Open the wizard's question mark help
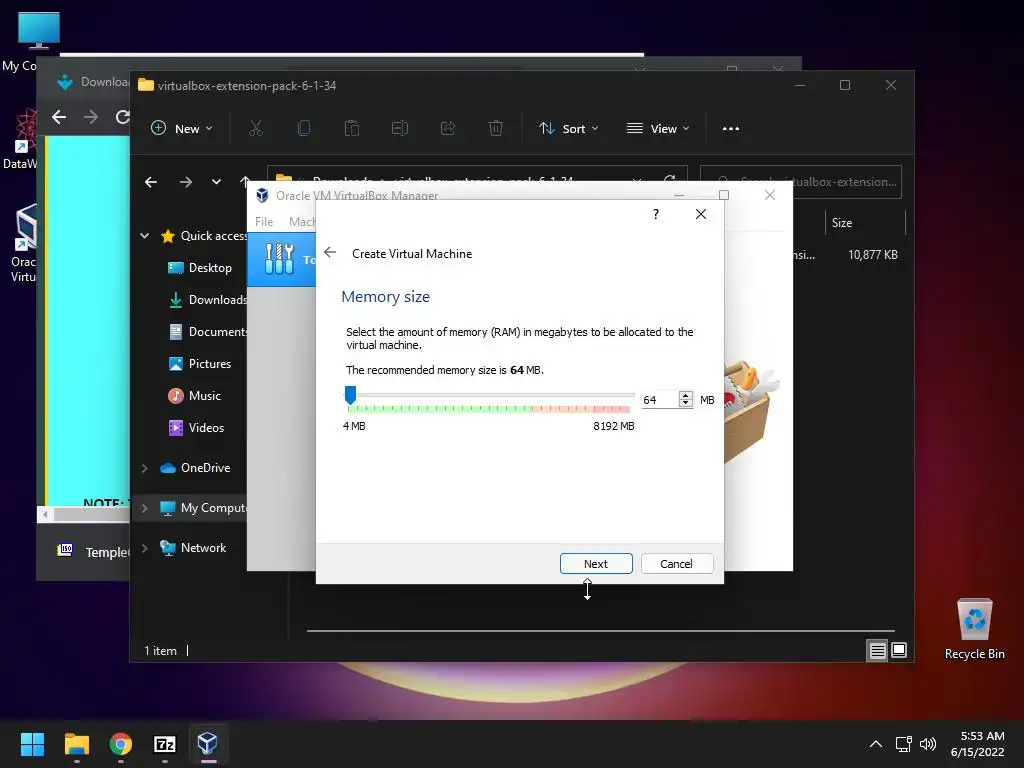The image size is (1024, 768). [656, 214]
